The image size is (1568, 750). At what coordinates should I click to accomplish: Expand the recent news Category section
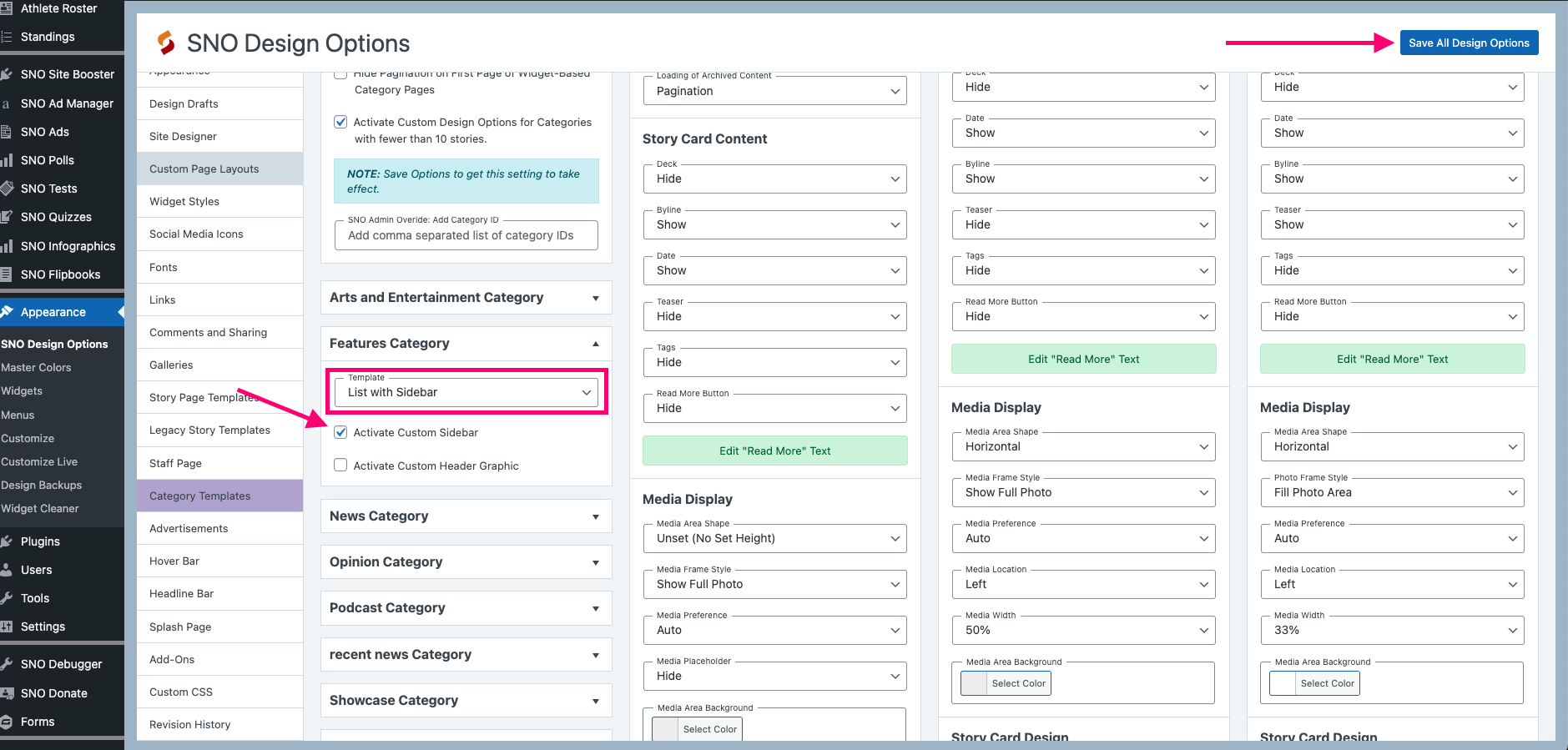pos(466,655)
